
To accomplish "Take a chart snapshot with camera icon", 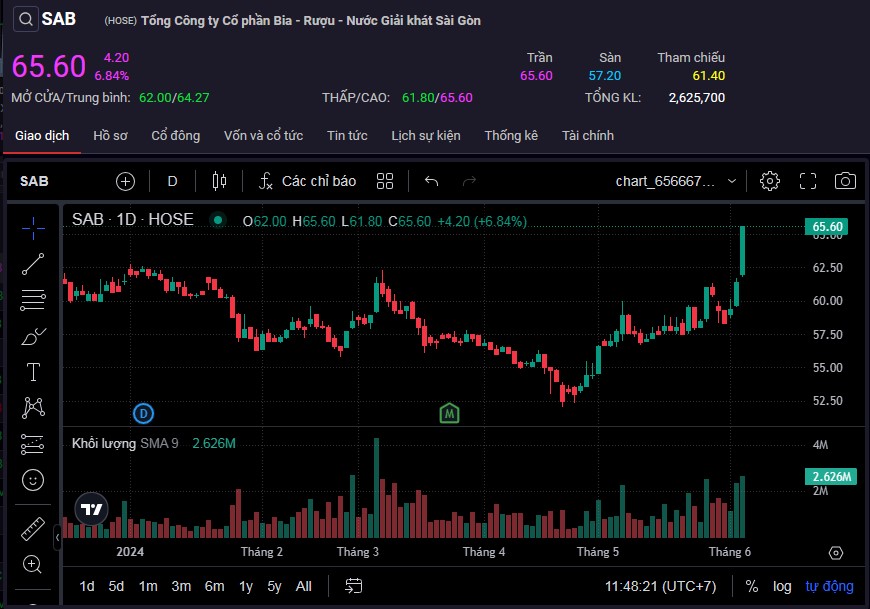I will point(845,181).
